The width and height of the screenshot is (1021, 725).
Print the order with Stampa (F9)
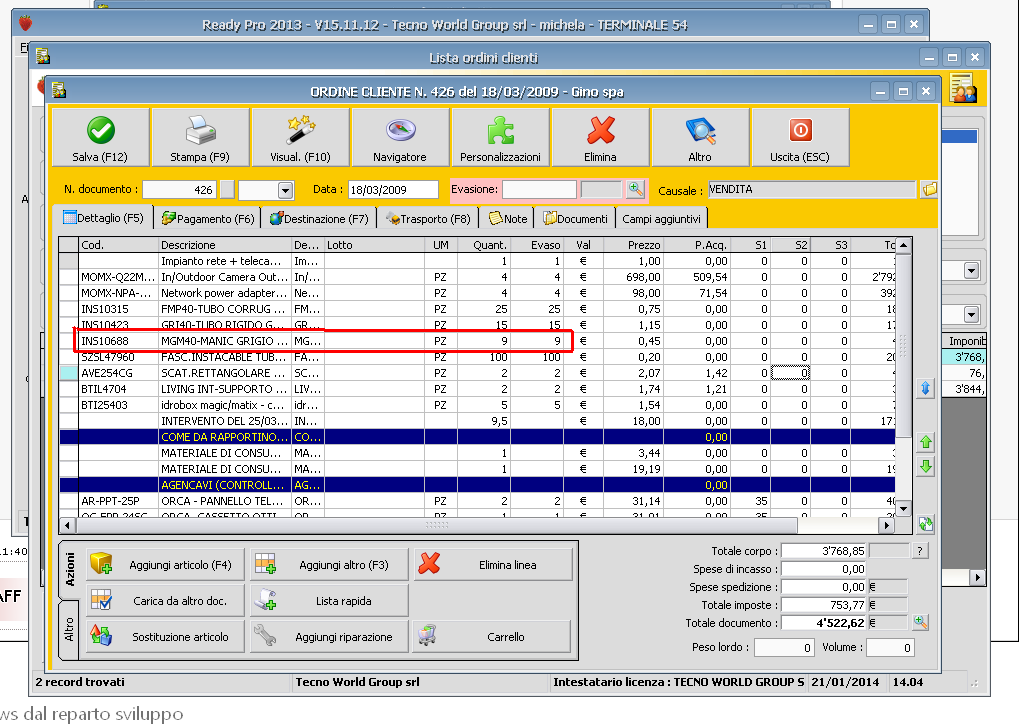(x=200, y=138)
